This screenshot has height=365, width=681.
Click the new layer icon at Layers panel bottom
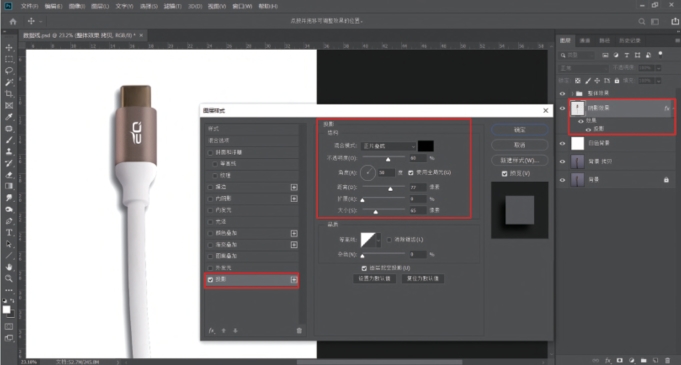(x=655, y=360)
